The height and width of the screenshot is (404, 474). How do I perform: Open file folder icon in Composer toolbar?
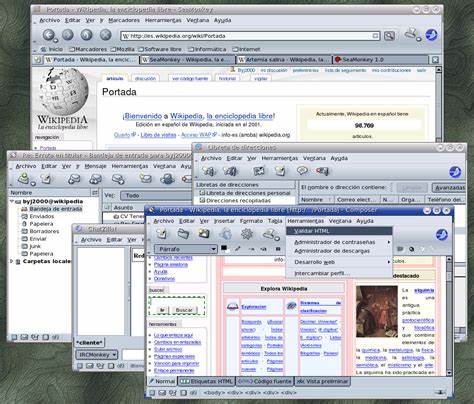click(183, 233)
